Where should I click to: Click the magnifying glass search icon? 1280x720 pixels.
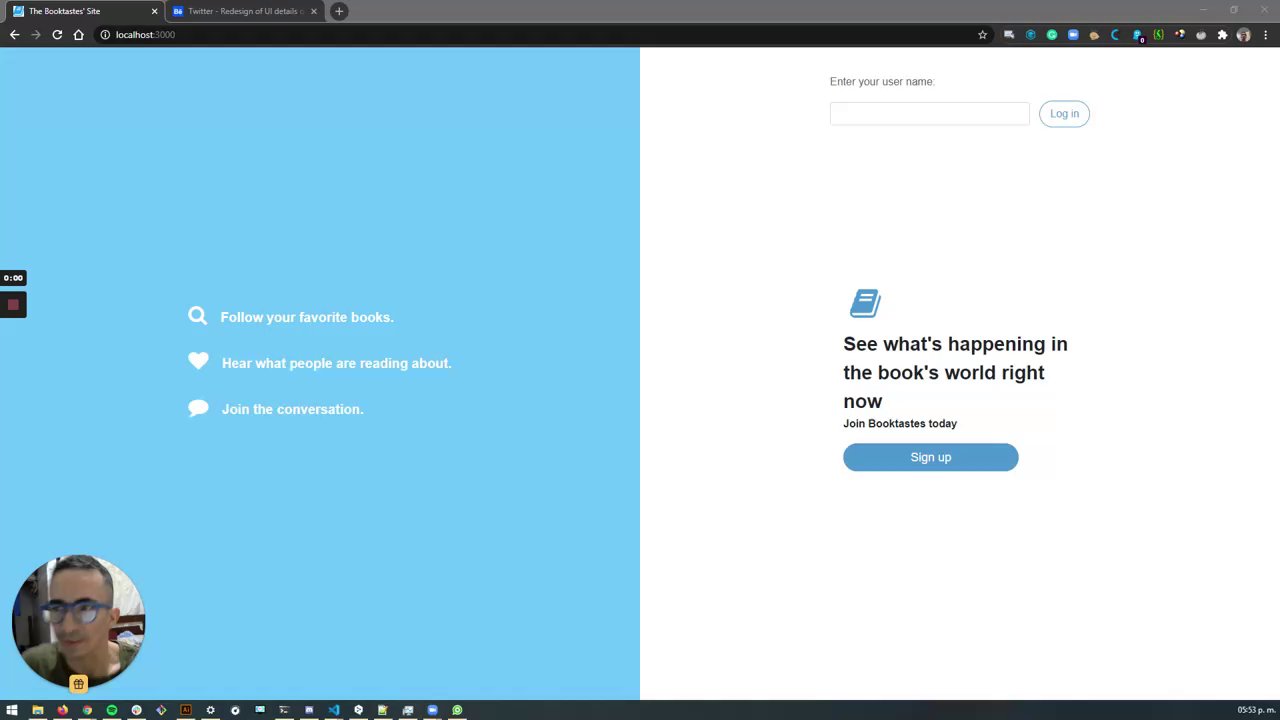[198, 316]
